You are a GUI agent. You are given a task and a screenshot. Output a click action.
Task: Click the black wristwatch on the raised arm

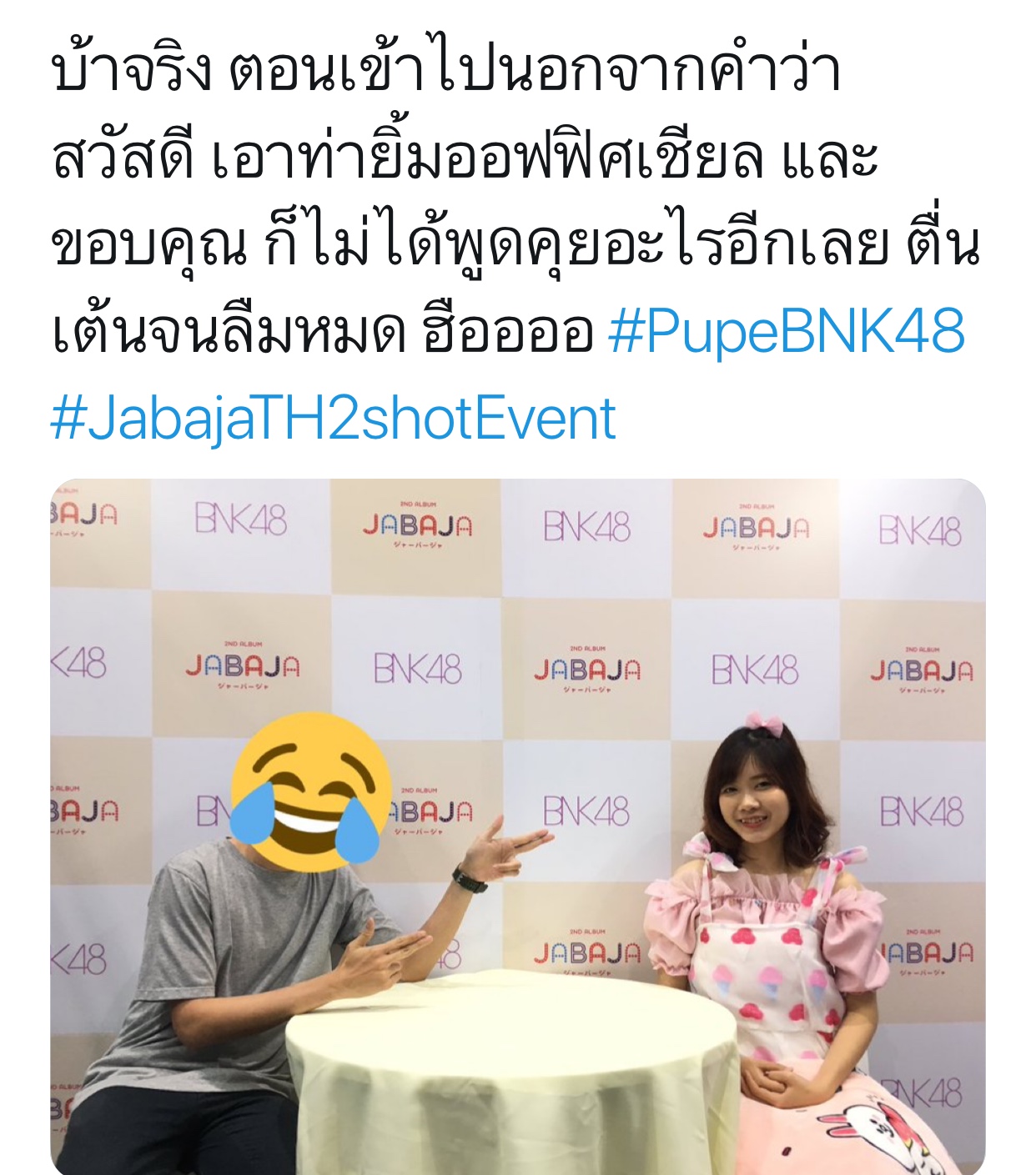[x=470, y=878]
